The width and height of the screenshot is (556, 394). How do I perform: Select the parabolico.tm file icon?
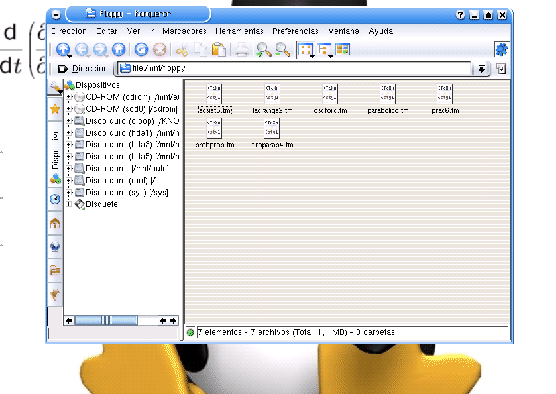coord(388,94)
